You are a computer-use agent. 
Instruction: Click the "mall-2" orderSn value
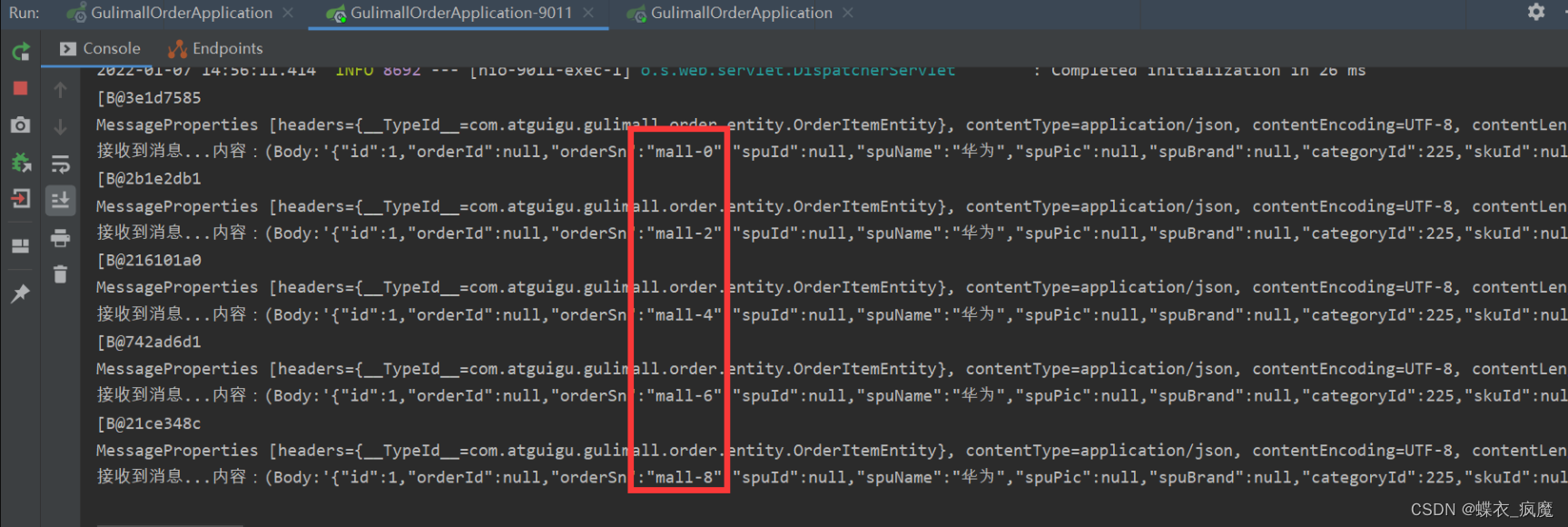pos(685,234)
